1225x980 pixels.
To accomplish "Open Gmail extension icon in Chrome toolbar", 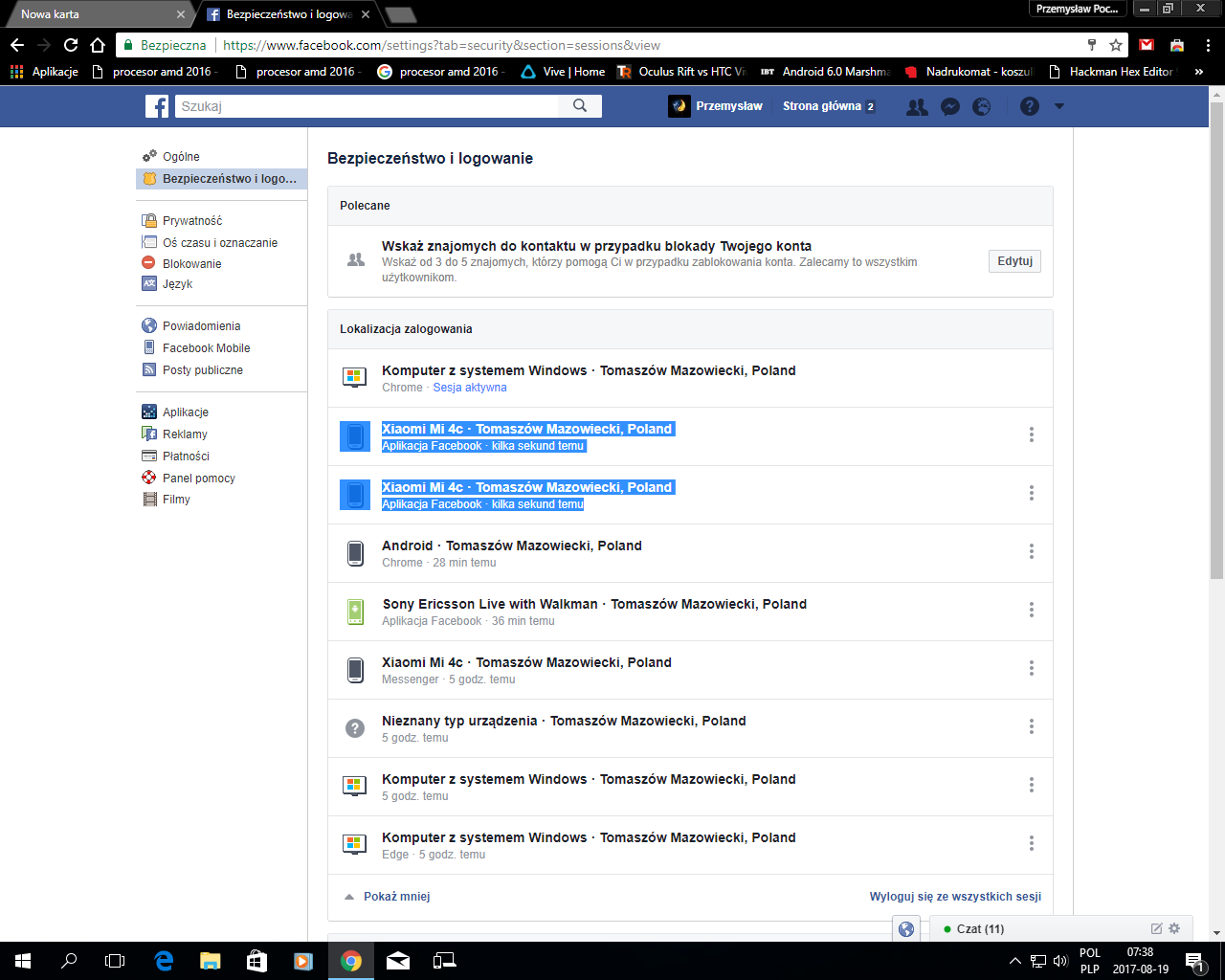I will [x=1147, y=45].
